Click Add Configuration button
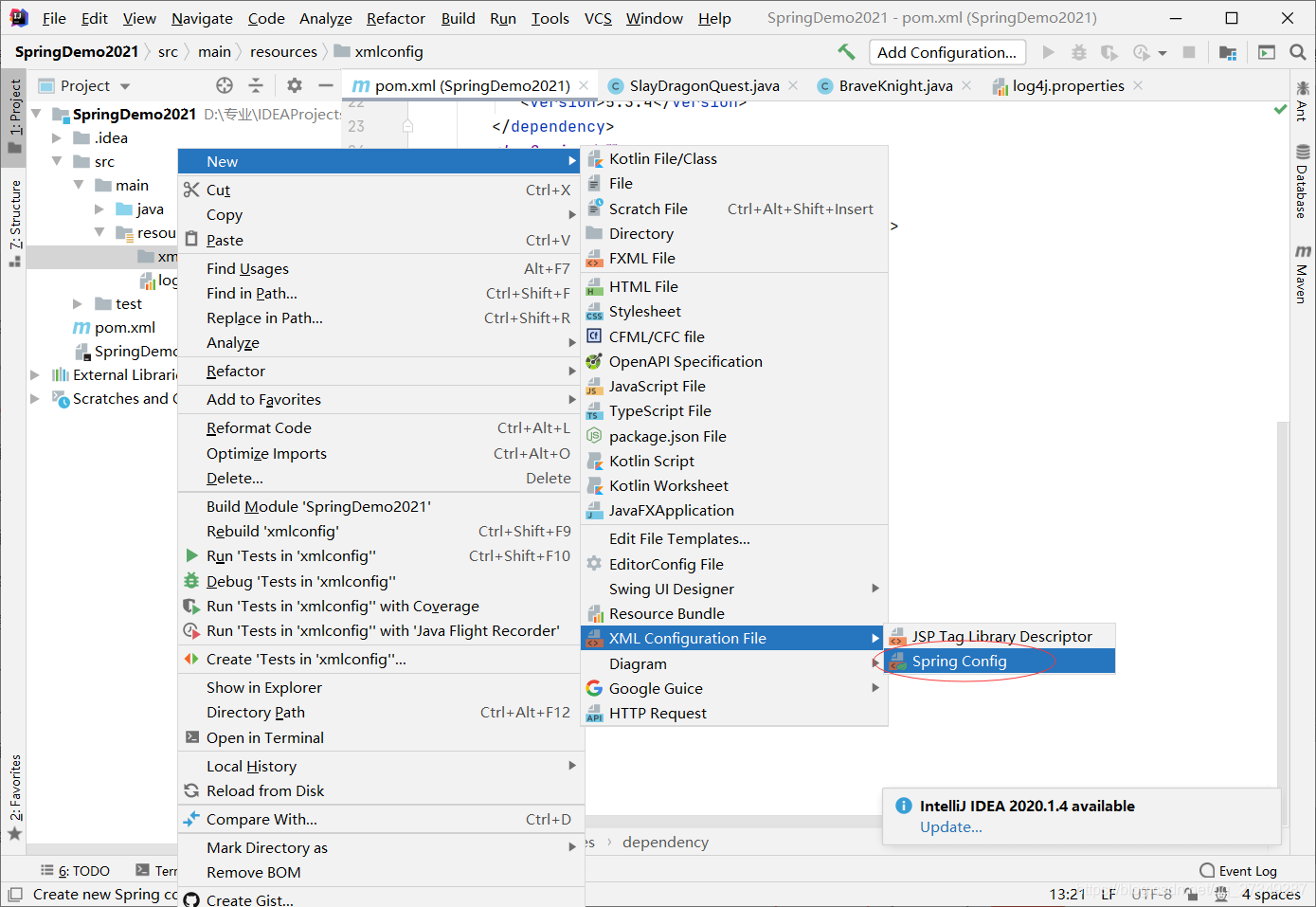1316x907 pixels. click(946, 52)
